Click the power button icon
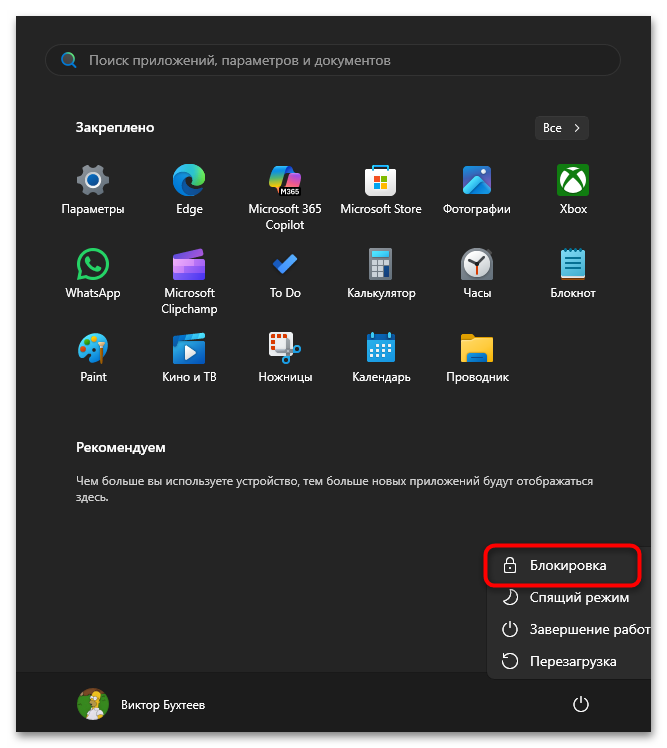667x748 pixels. click(x=581, y=705)
